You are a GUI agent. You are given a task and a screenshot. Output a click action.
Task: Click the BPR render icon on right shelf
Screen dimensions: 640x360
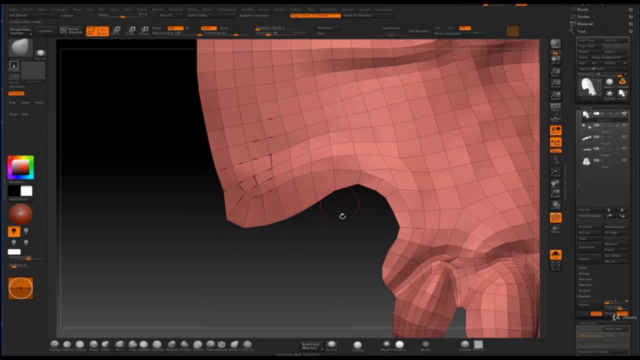(556, 45)
